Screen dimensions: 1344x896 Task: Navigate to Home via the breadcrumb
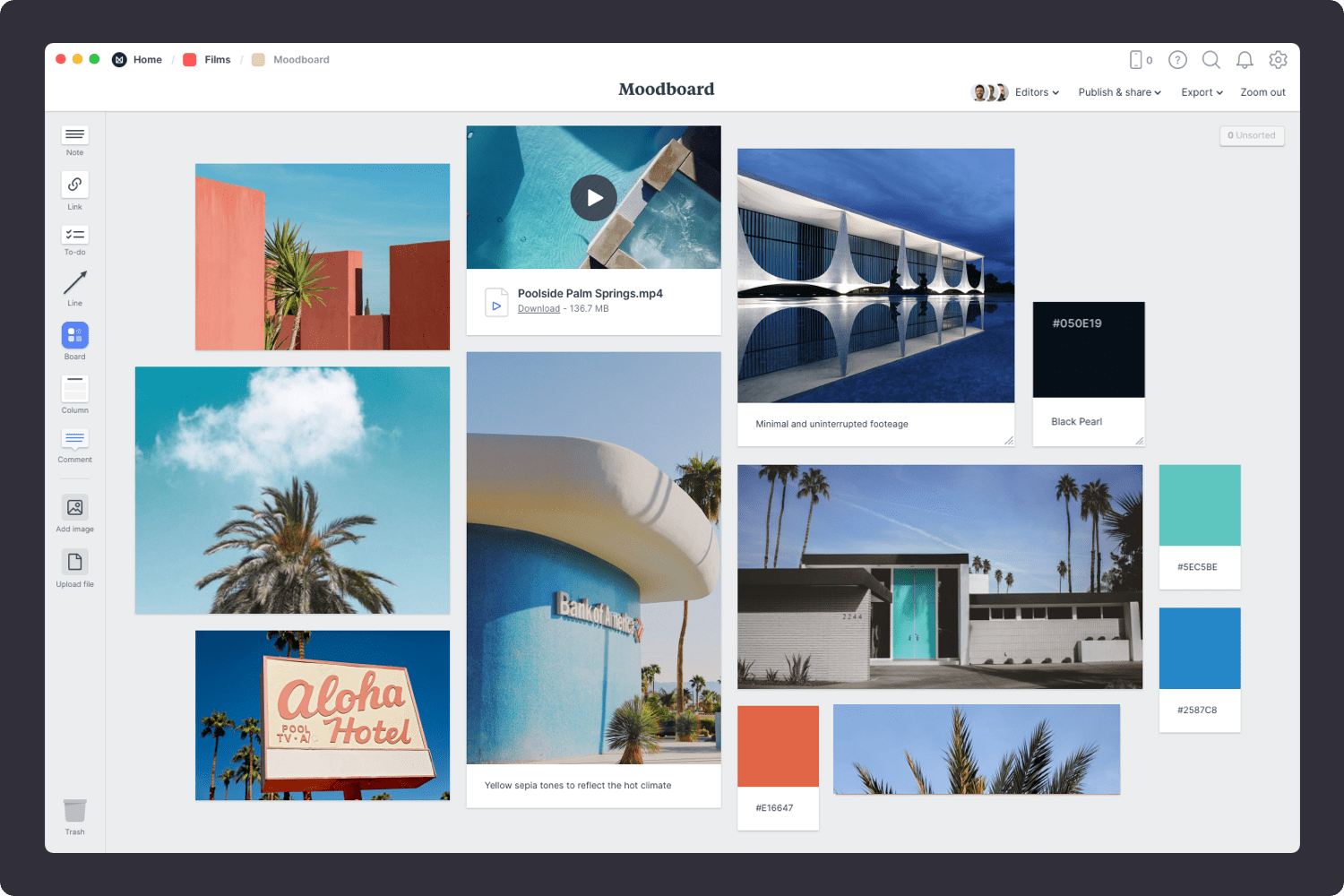pos(147,59)
